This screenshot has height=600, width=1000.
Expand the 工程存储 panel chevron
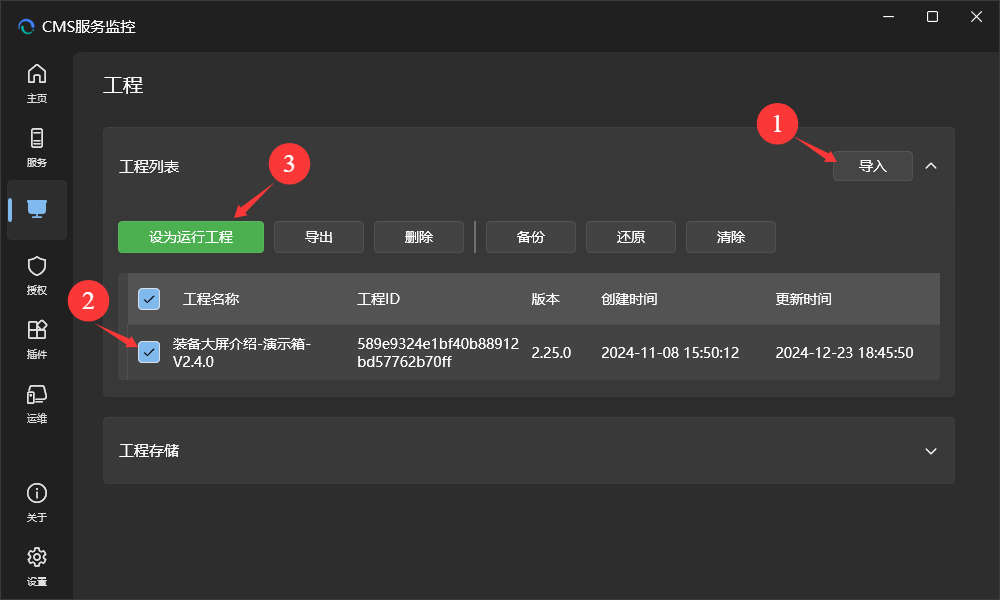[931, 451]
